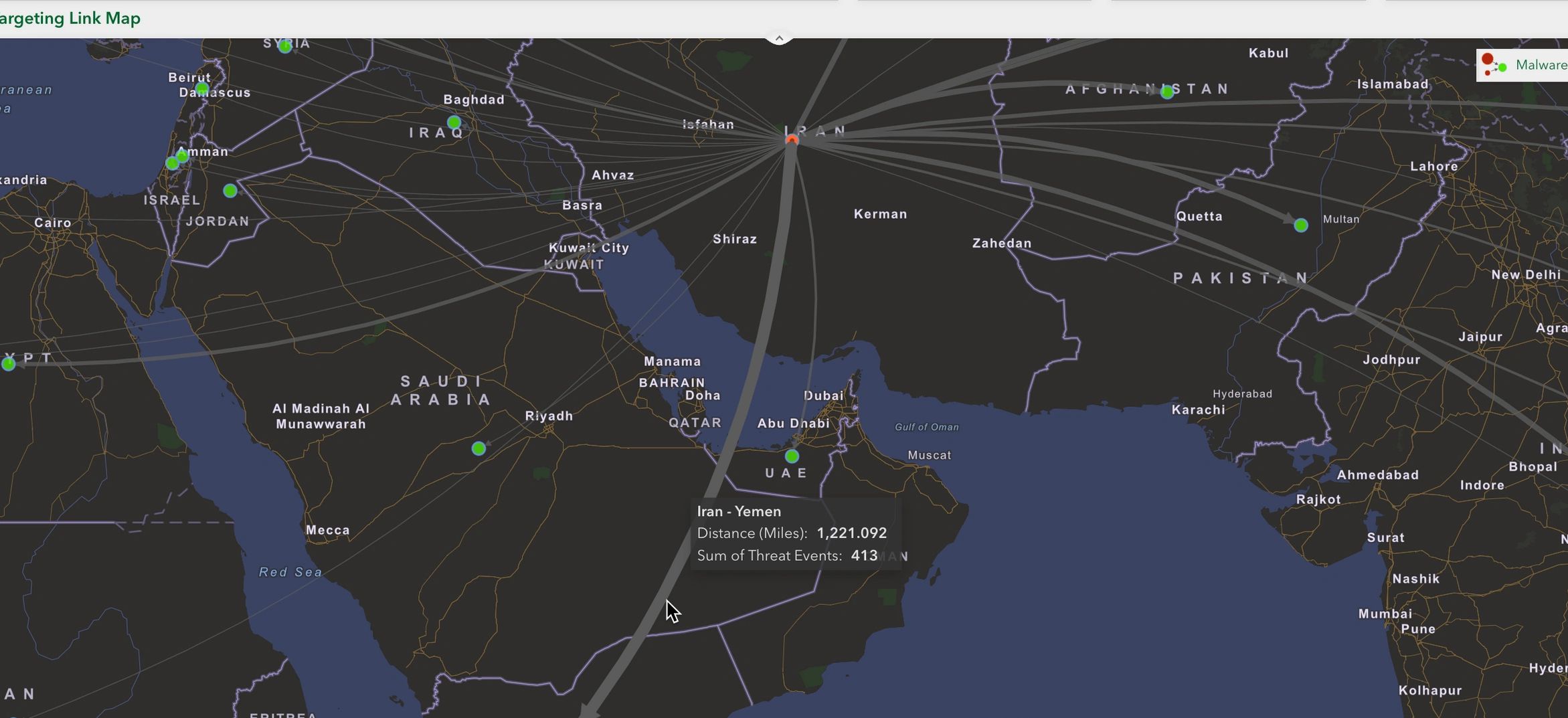Viewport: 1568px width, 718px height.
Task: Click the Iran - Yemen tooltip title
Action: click(739, 512)
